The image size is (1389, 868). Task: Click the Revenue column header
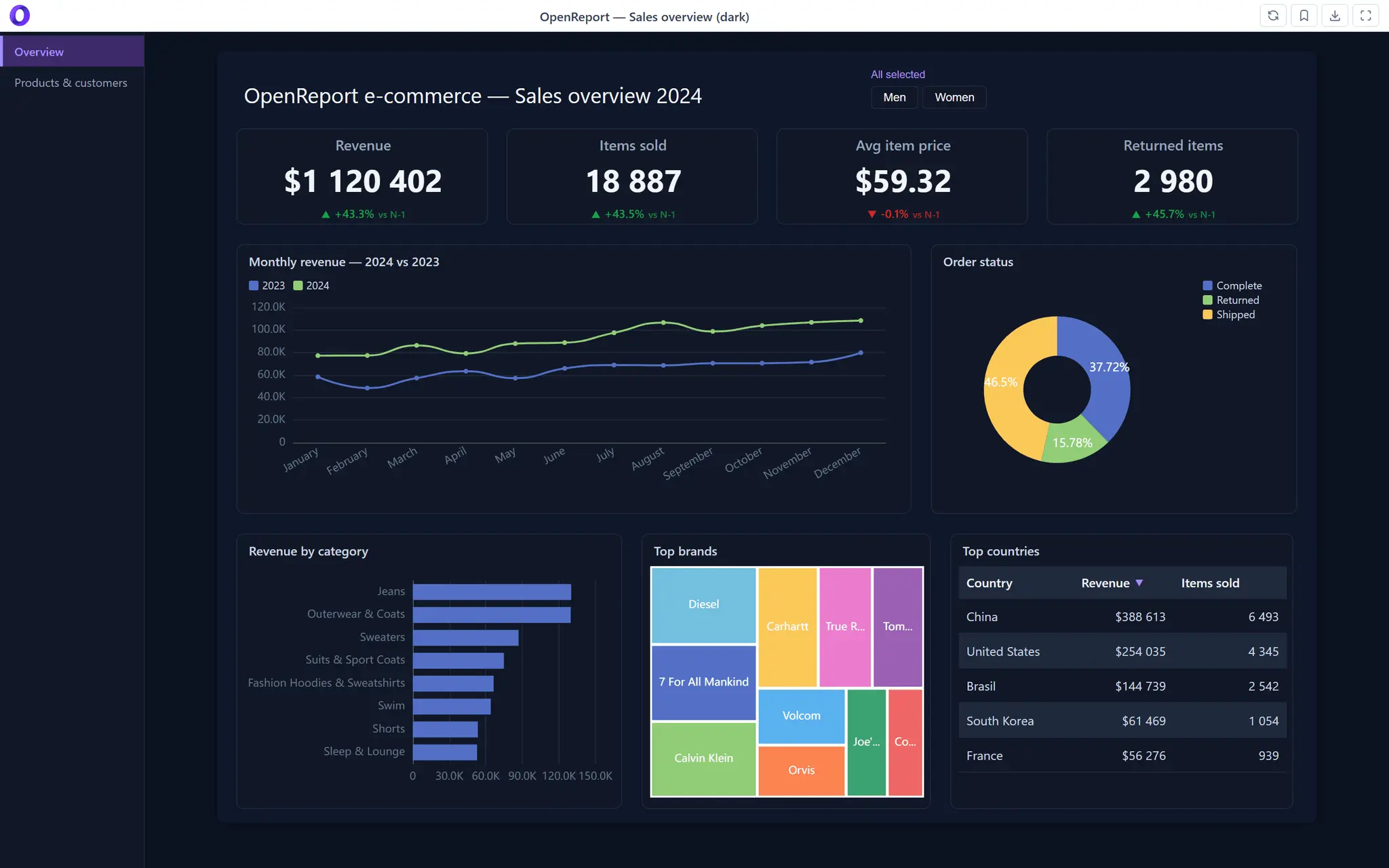(x=1105, y=583)
